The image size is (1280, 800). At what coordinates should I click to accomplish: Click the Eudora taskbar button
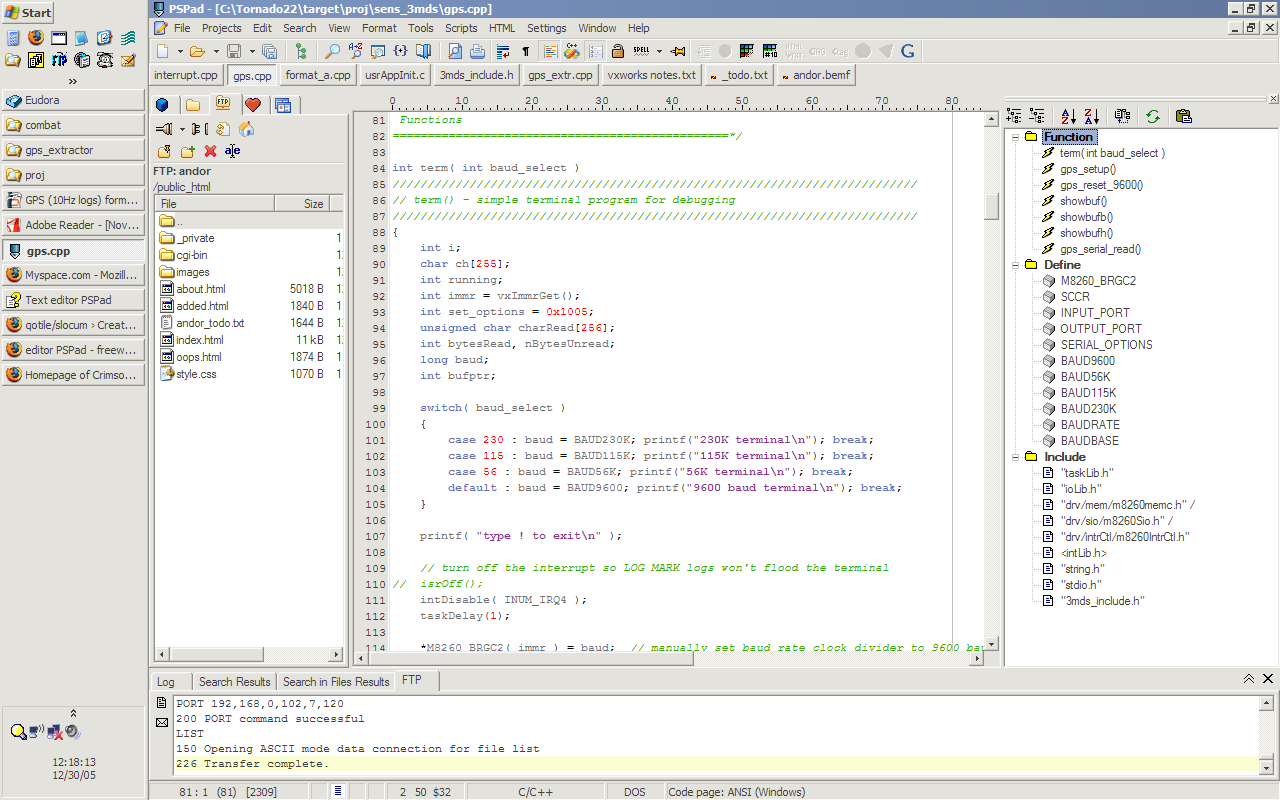[74, 100]
